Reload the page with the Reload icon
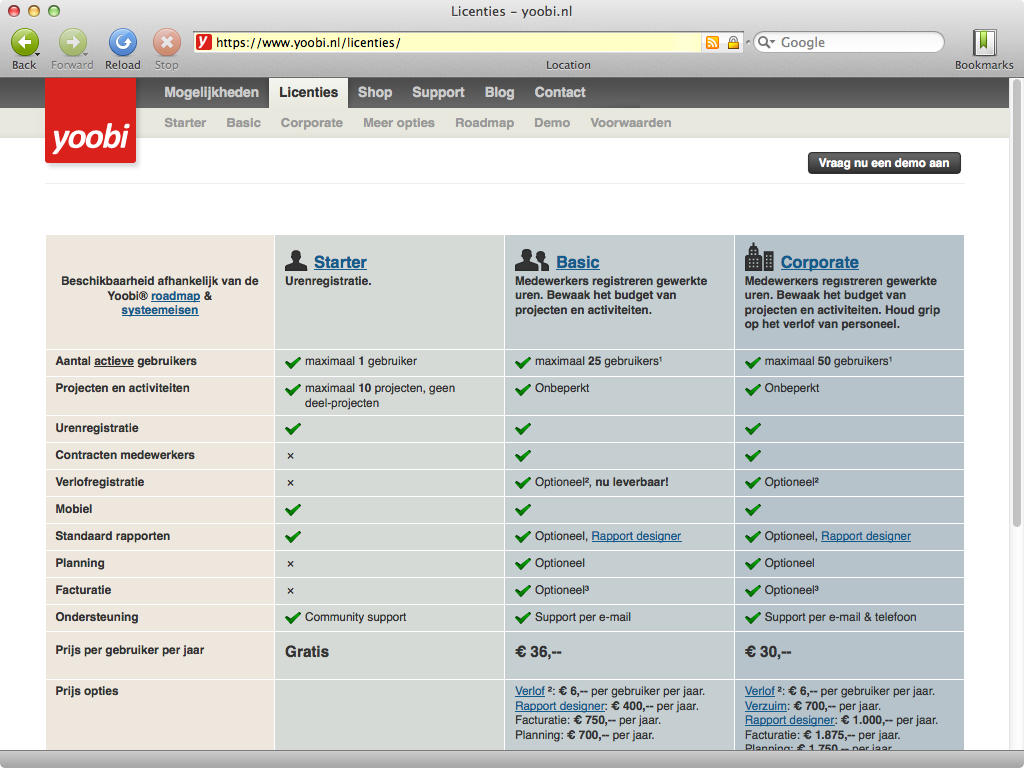Image resolution: width=1024 pixels, height=768 pixels. point(122,42)
